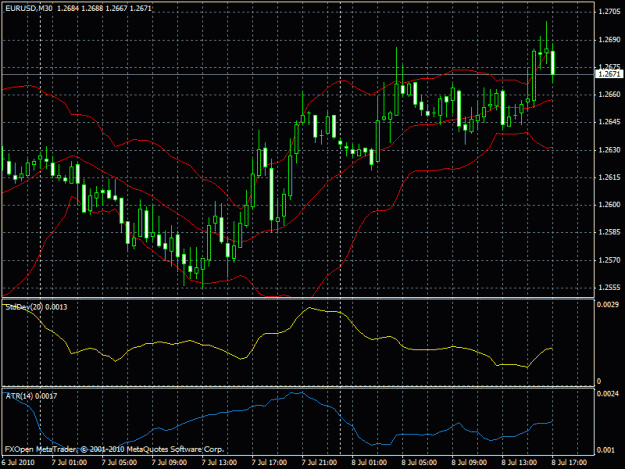Click the 8 Jul 13:00 time label
The image size is (625, 469).
point(519,463)
